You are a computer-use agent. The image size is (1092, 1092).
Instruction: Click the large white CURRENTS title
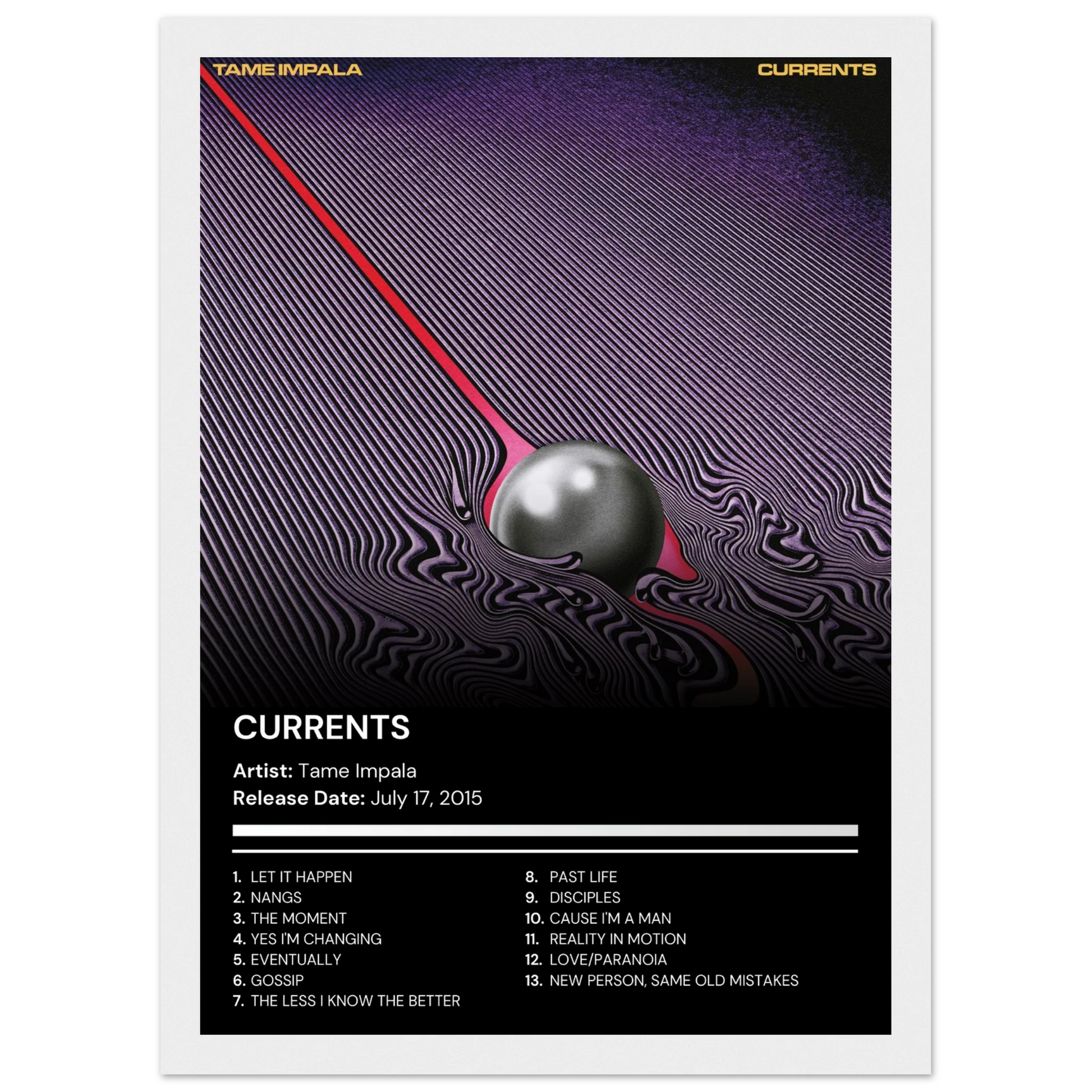coord(321,727)
